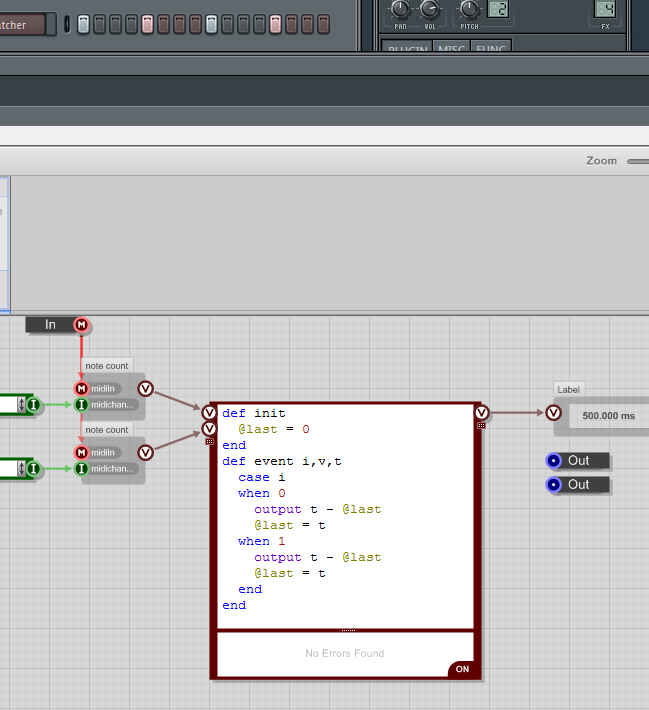Click the Ruby module's top V input connector

(209, 412)
